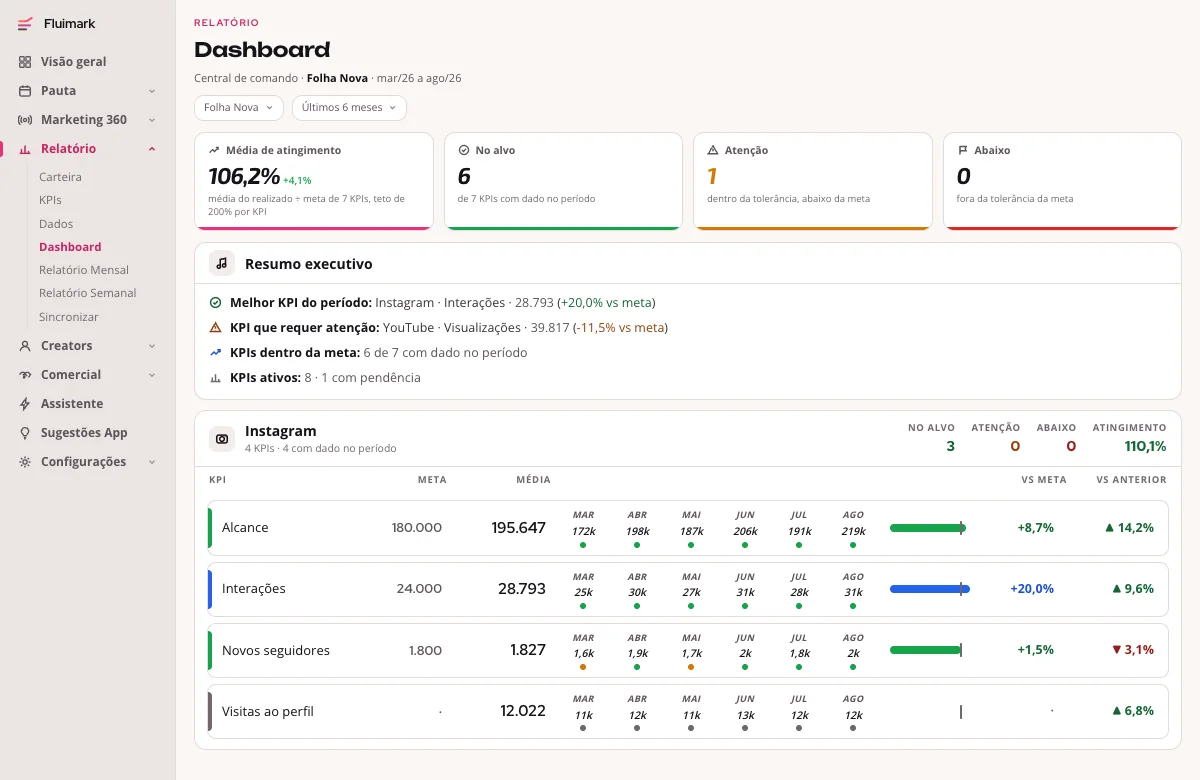Select the Dashboard submenu item
This screenshot has height=780, width=1200.
point(70,247)
